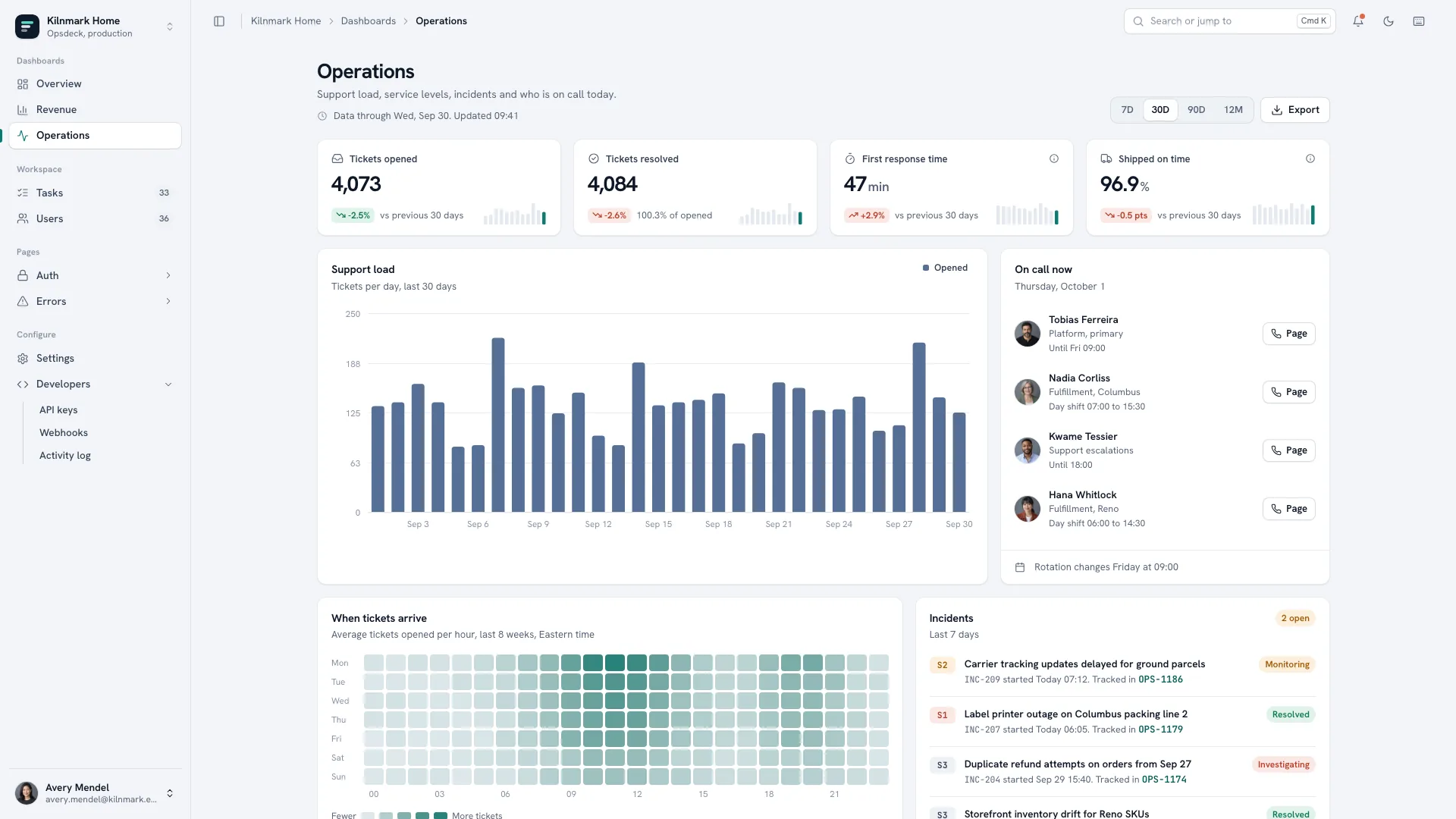Open OPS-1186 tracking link
The image size is (1456, 819).
pos(1160,679)
